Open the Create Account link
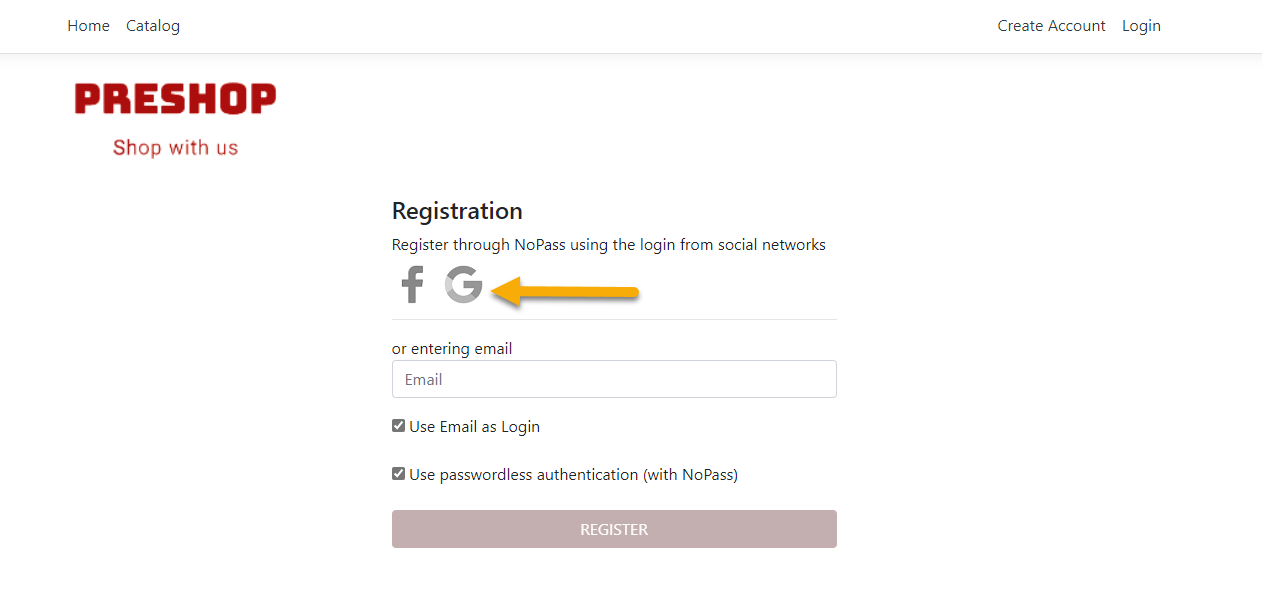Image resolution: width=1262 pixels, height=600 pixels. click(1051, 26)
